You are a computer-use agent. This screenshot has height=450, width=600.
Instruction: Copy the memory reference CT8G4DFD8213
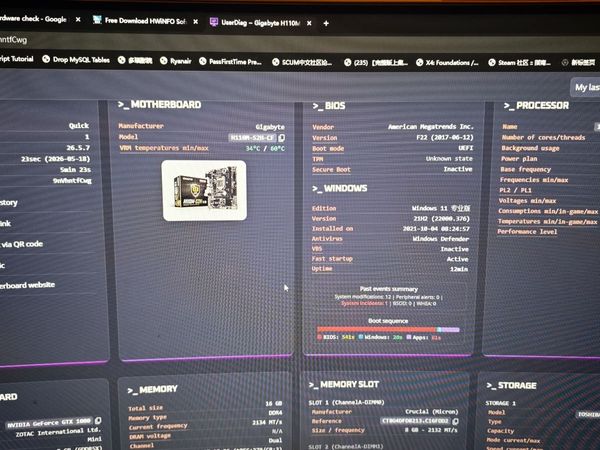tap(455, 421)
